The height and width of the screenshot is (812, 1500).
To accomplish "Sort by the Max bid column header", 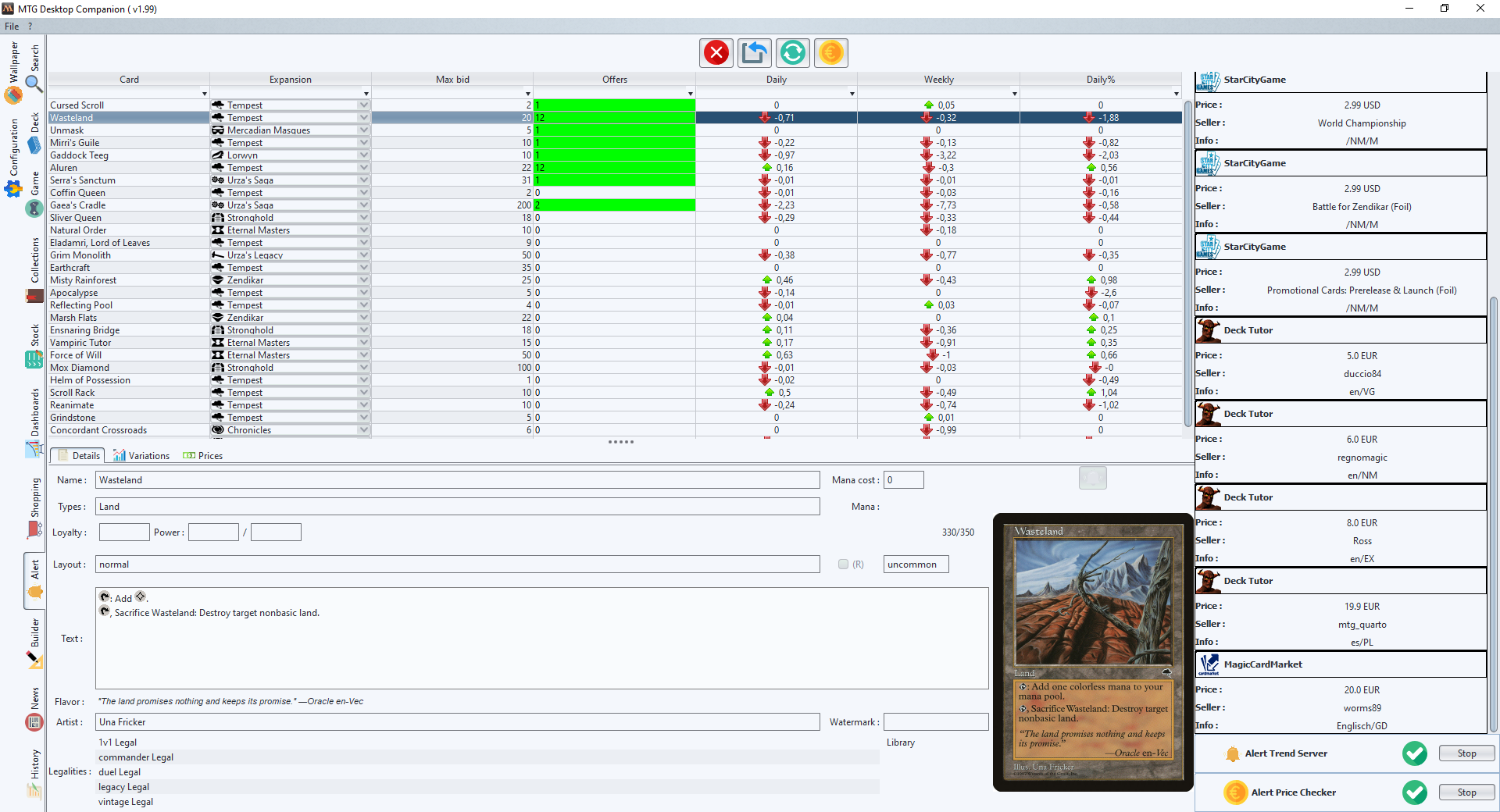I will [x=452, y=80].
